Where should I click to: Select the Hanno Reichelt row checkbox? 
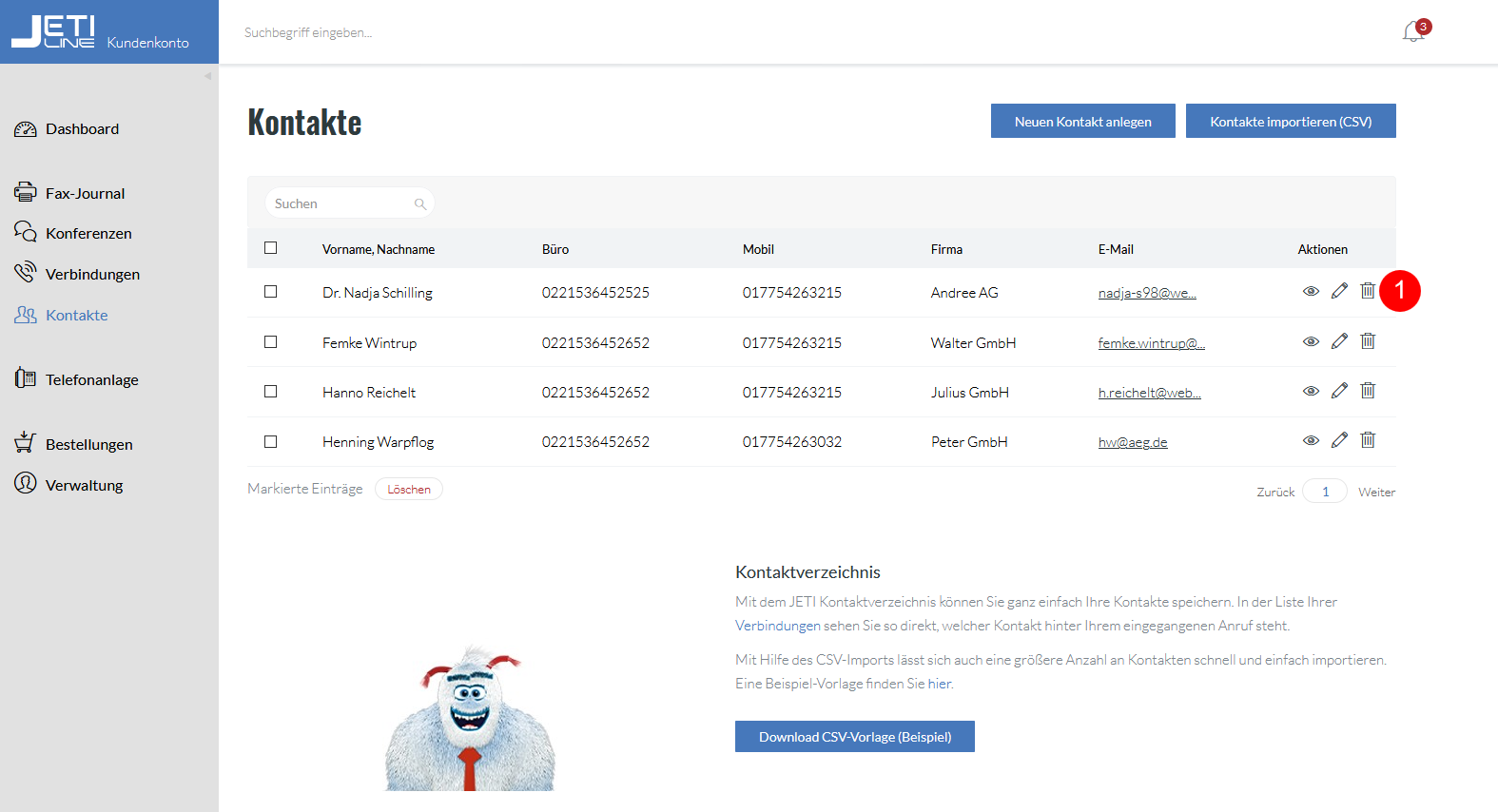(x=271, y=392)
